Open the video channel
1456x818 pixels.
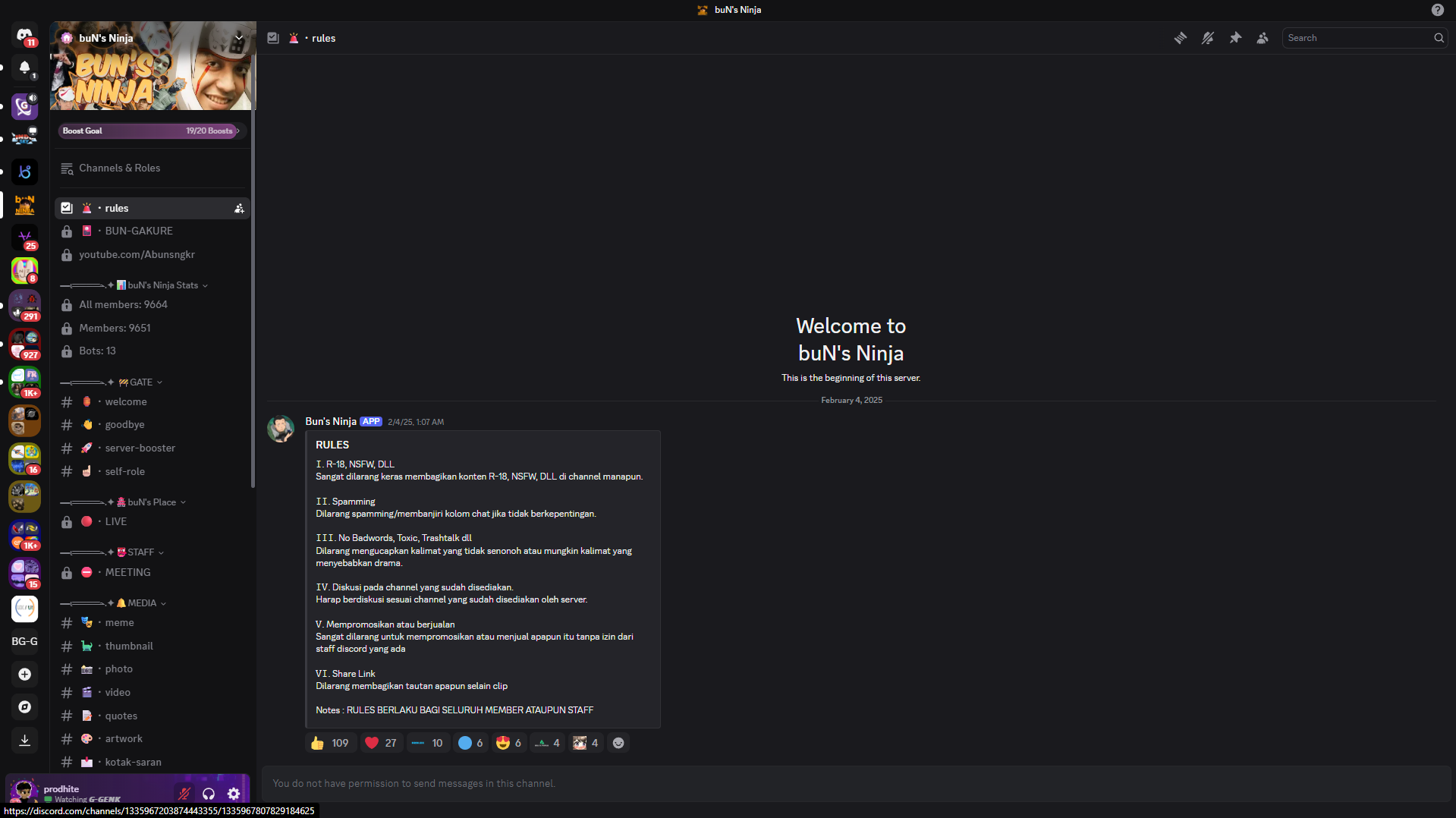152,692
